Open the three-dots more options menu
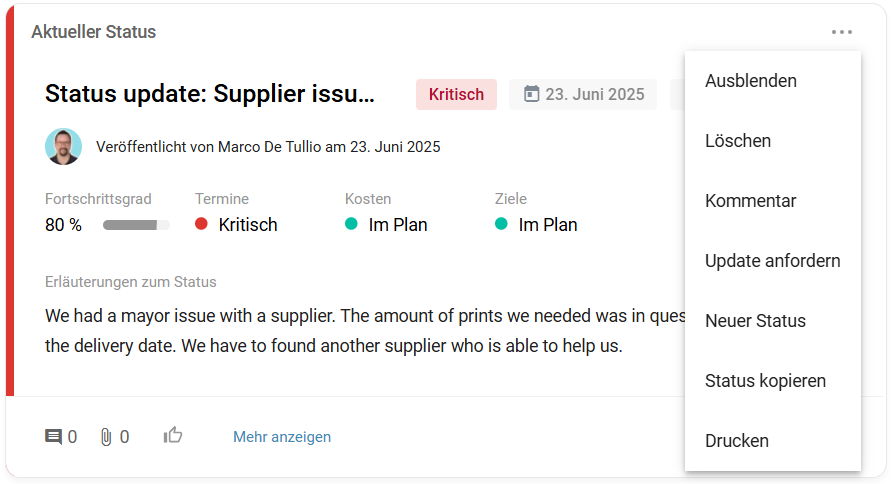 coord(842,32)
